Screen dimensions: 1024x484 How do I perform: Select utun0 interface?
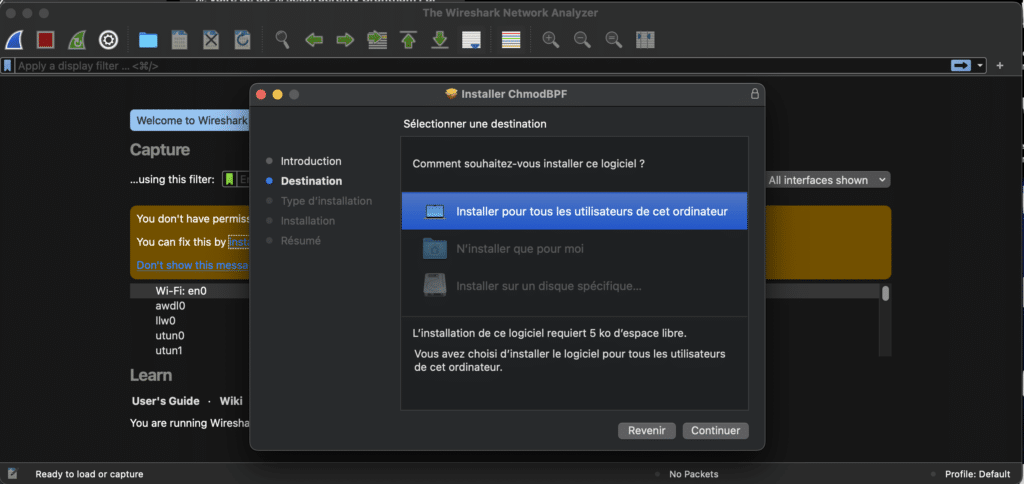(170, 336)
